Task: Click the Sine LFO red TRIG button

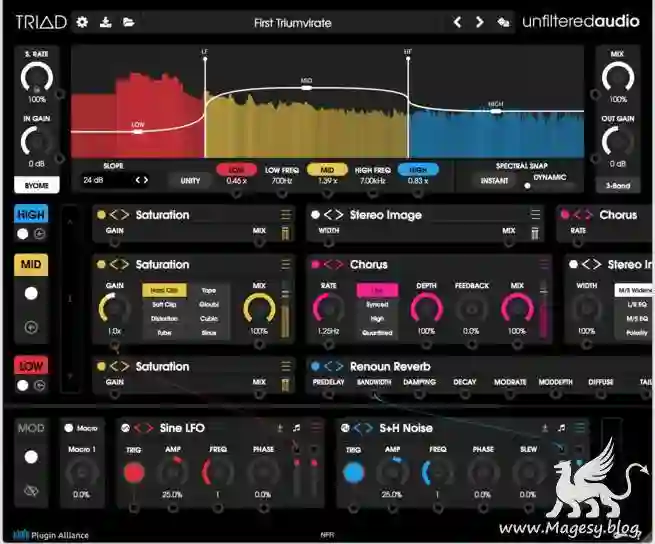Action: pos(134,472)
